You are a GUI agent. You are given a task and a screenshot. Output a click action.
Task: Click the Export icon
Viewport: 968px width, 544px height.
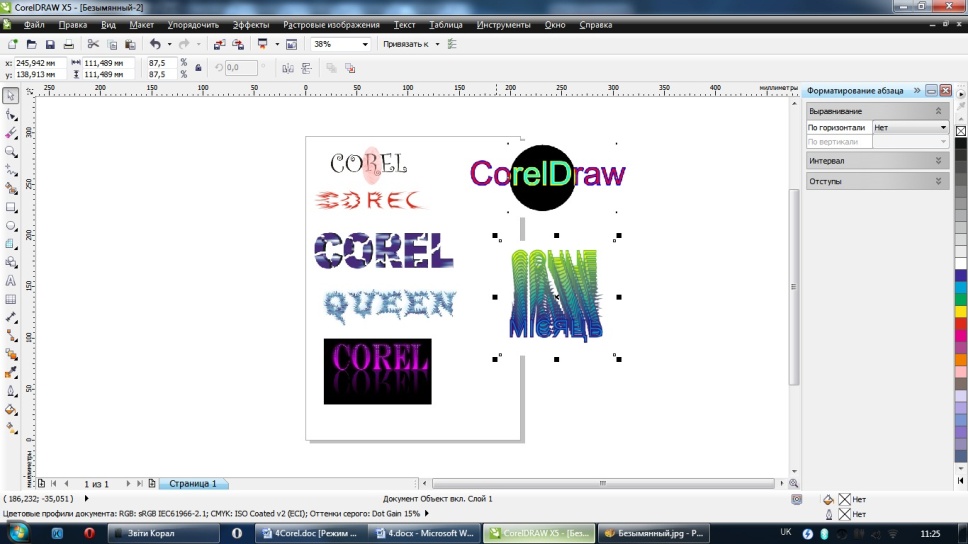(238, 44)
